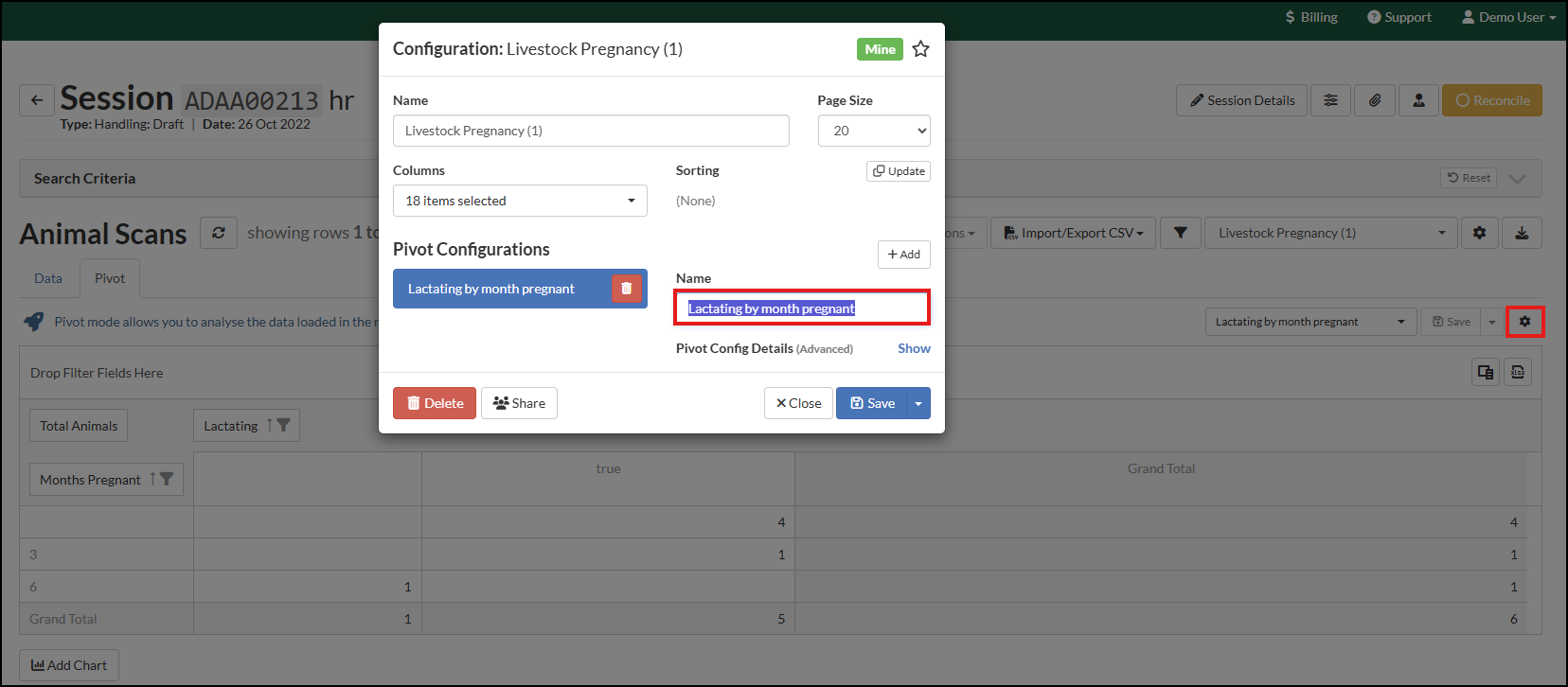
Task: Click the pivot CSV export icon
Action: pos(1518,372)
